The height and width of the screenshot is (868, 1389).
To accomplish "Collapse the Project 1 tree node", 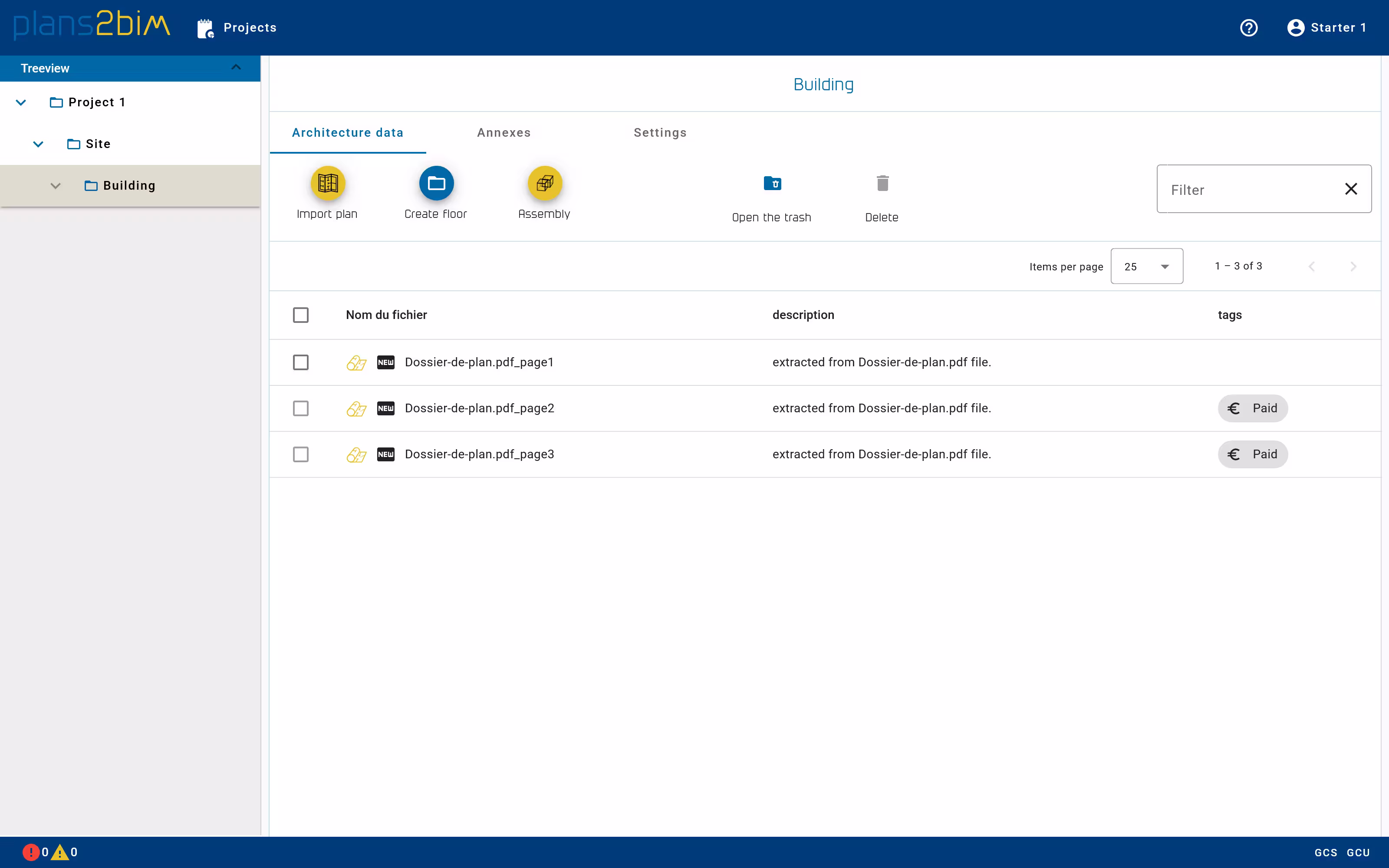I will tap(21, 102).
